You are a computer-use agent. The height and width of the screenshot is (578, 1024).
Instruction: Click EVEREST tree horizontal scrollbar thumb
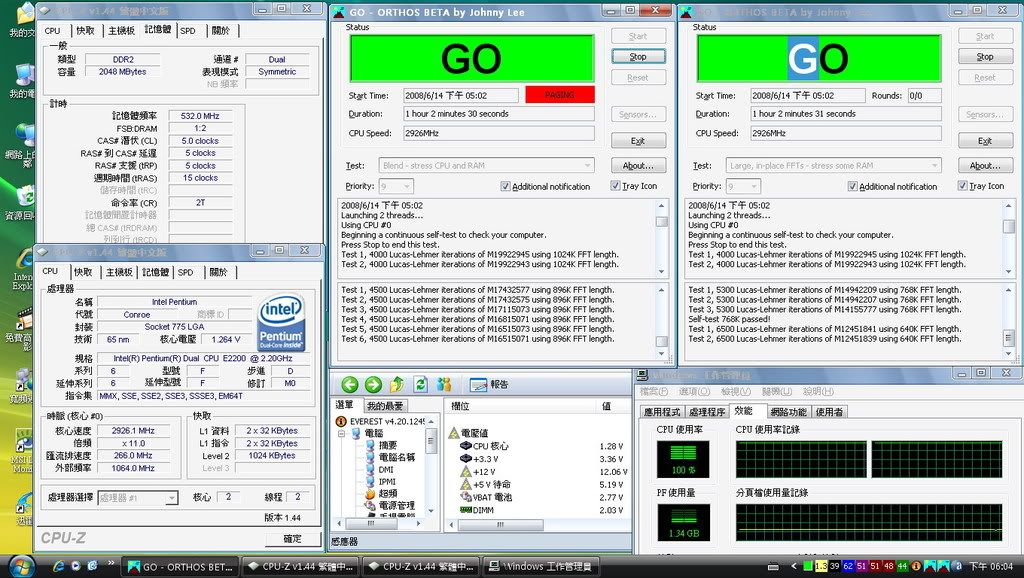click(x=370, y=523)
